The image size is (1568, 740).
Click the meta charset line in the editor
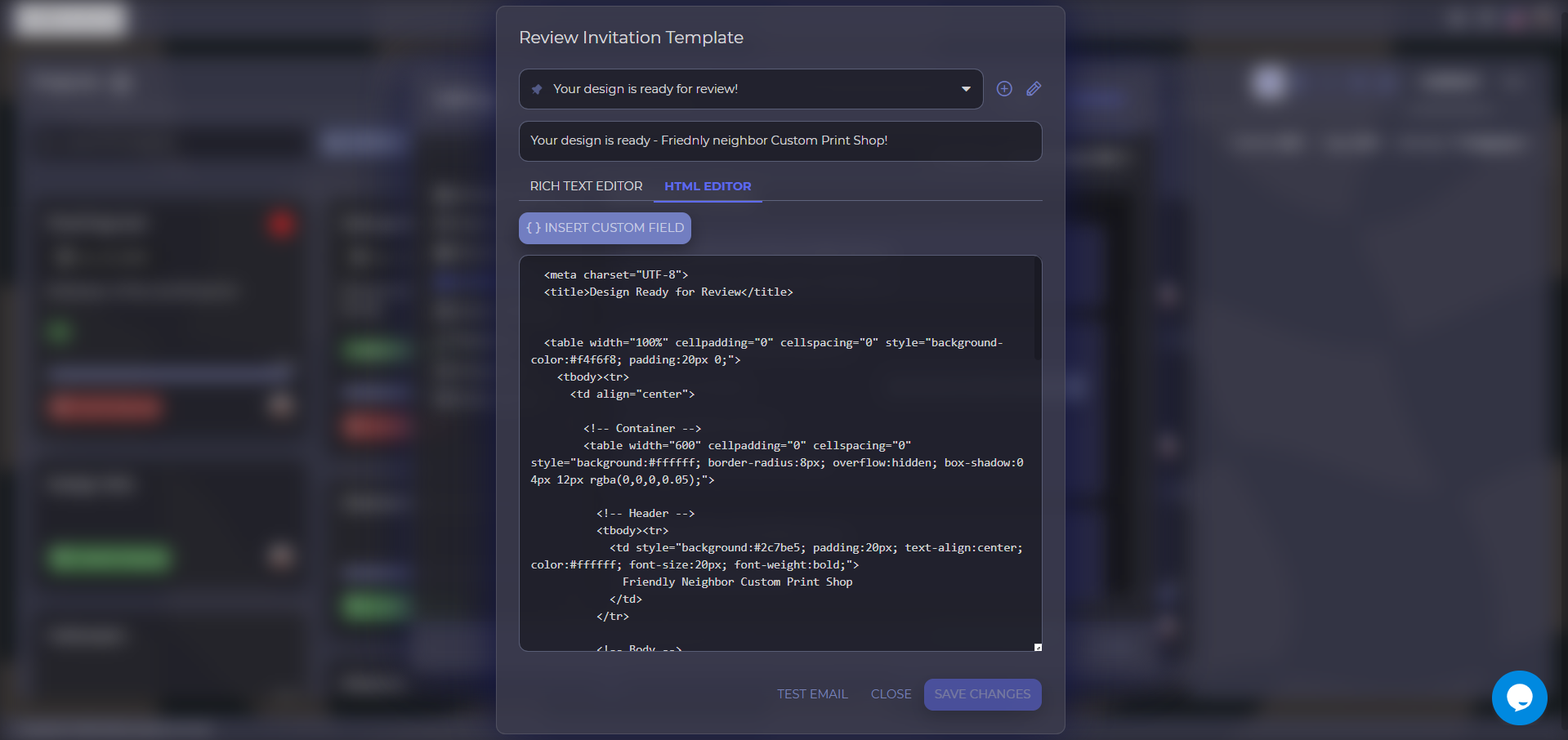(x=614, y=274)
